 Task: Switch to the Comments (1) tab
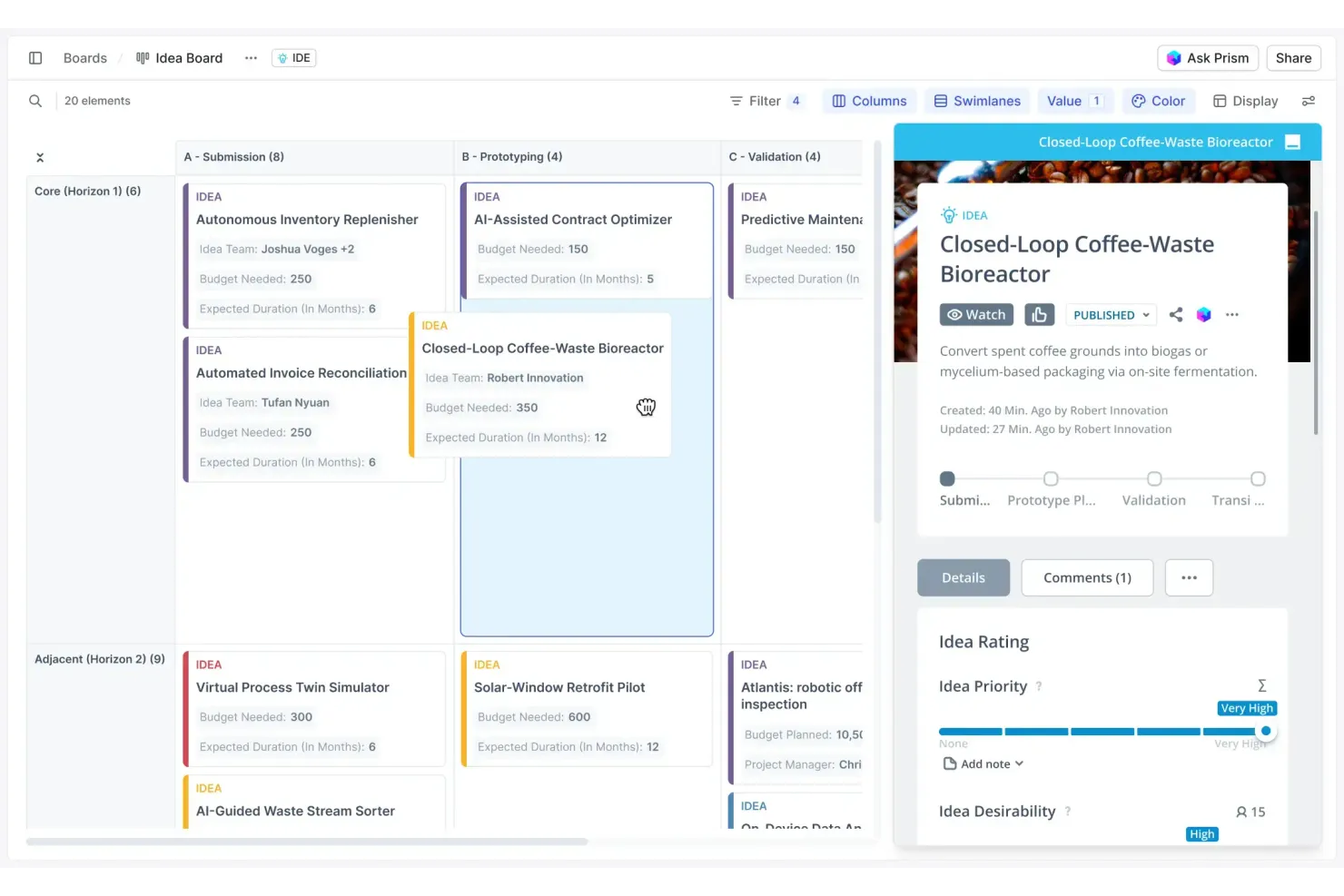1087,577
